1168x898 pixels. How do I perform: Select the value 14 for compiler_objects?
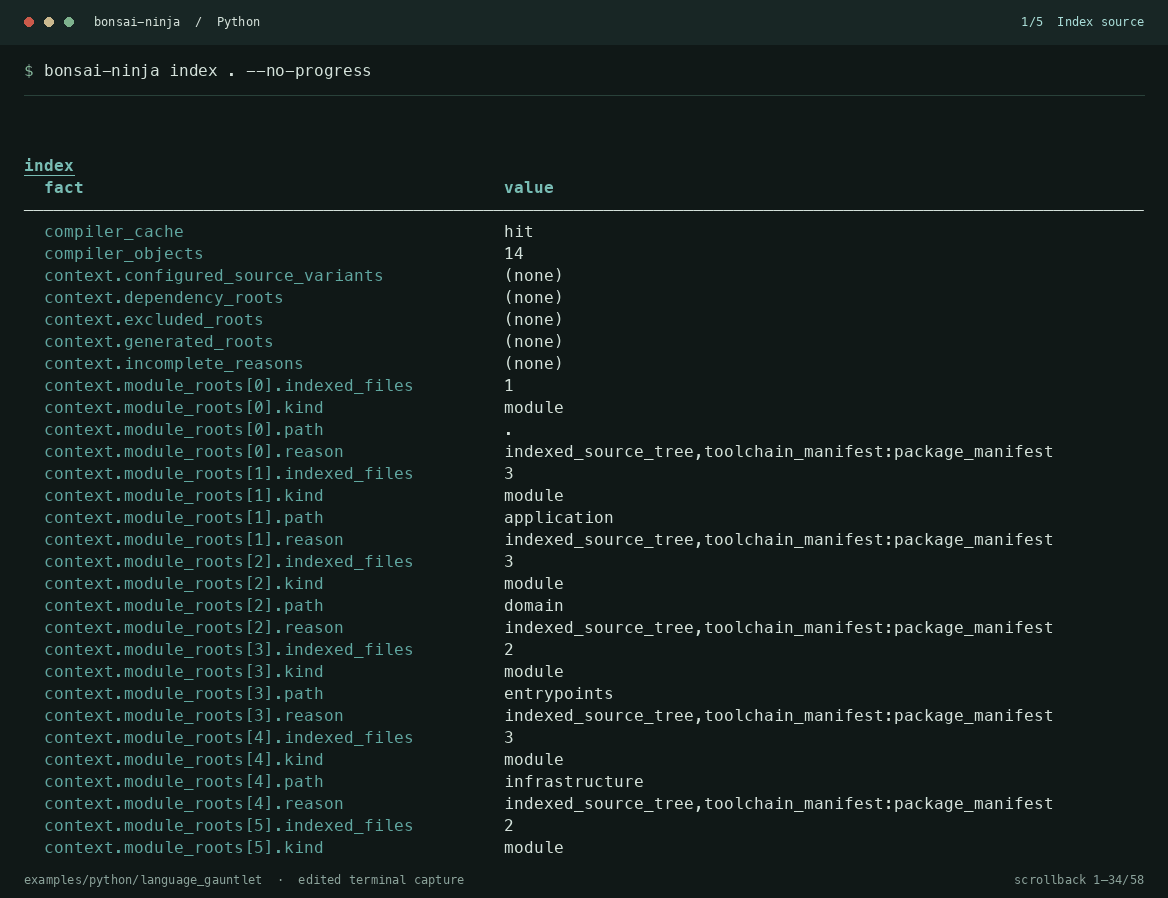pos(514,254)
